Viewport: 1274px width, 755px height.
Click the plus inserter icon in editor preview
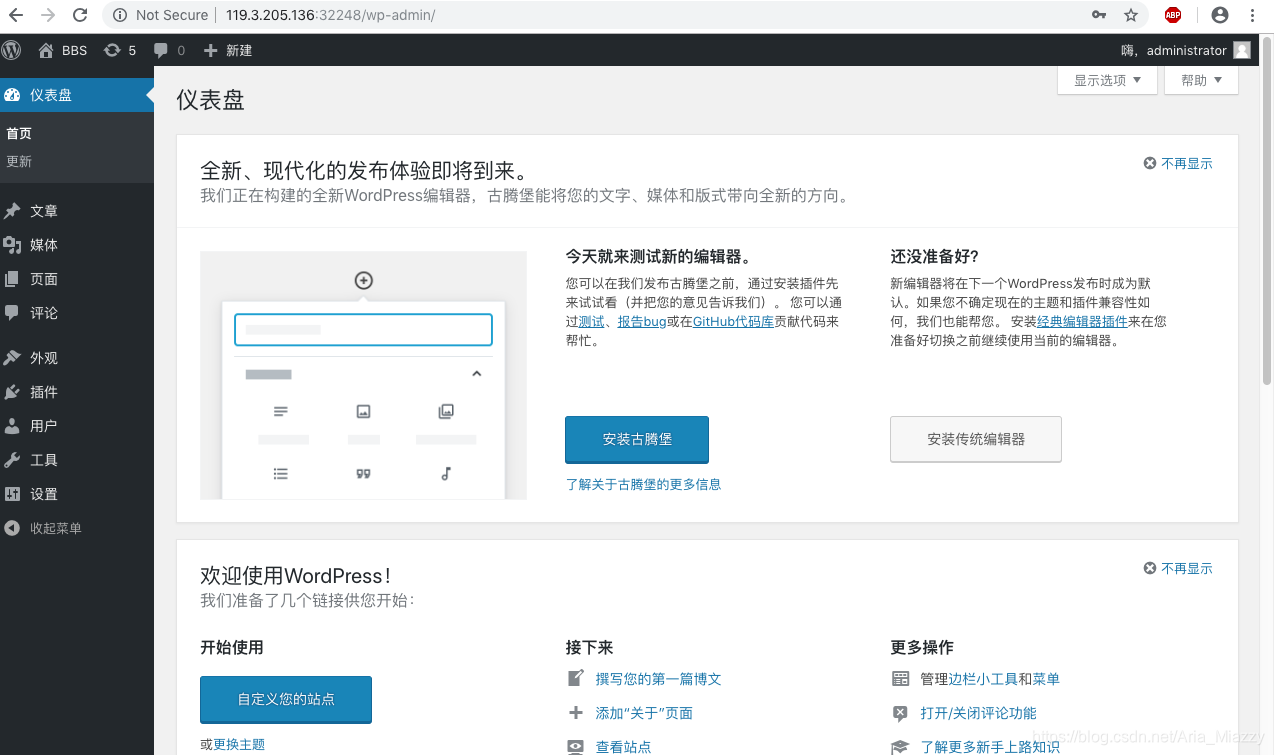point(364,281)
